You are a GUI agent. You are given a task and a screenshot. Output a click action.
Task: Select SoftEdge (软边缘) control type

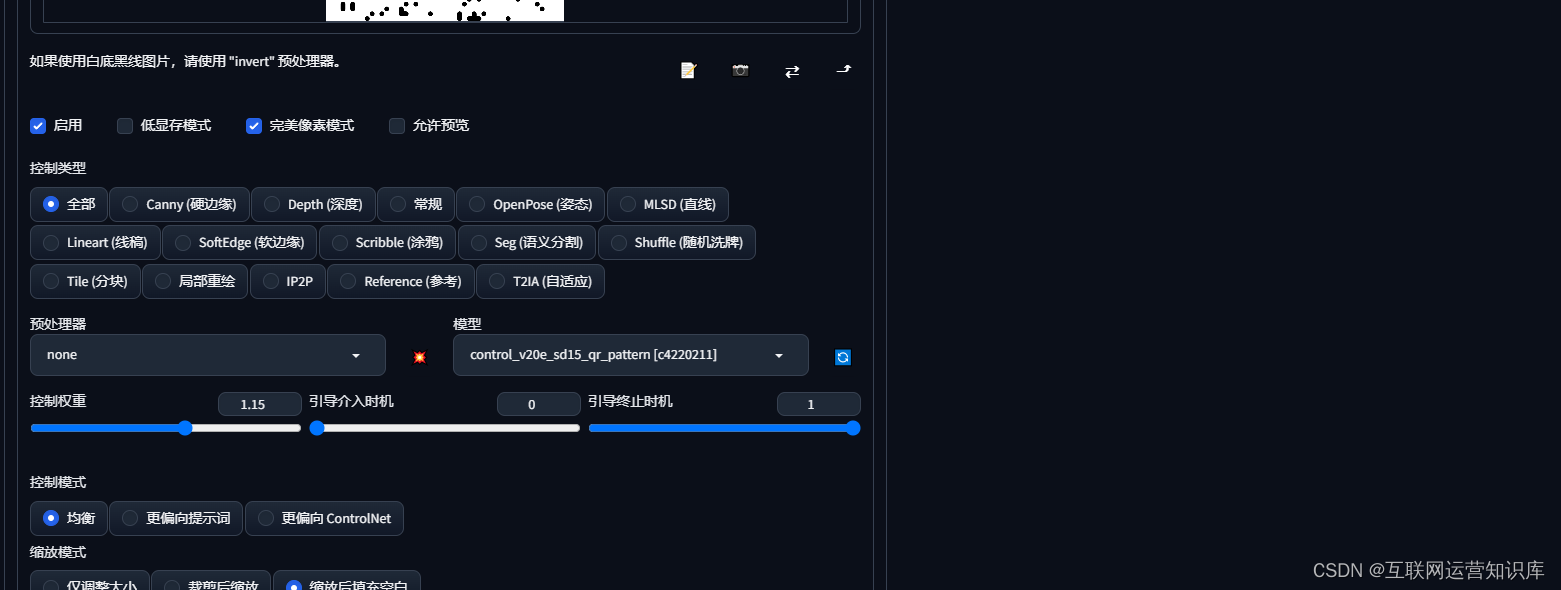coord(239,243)
